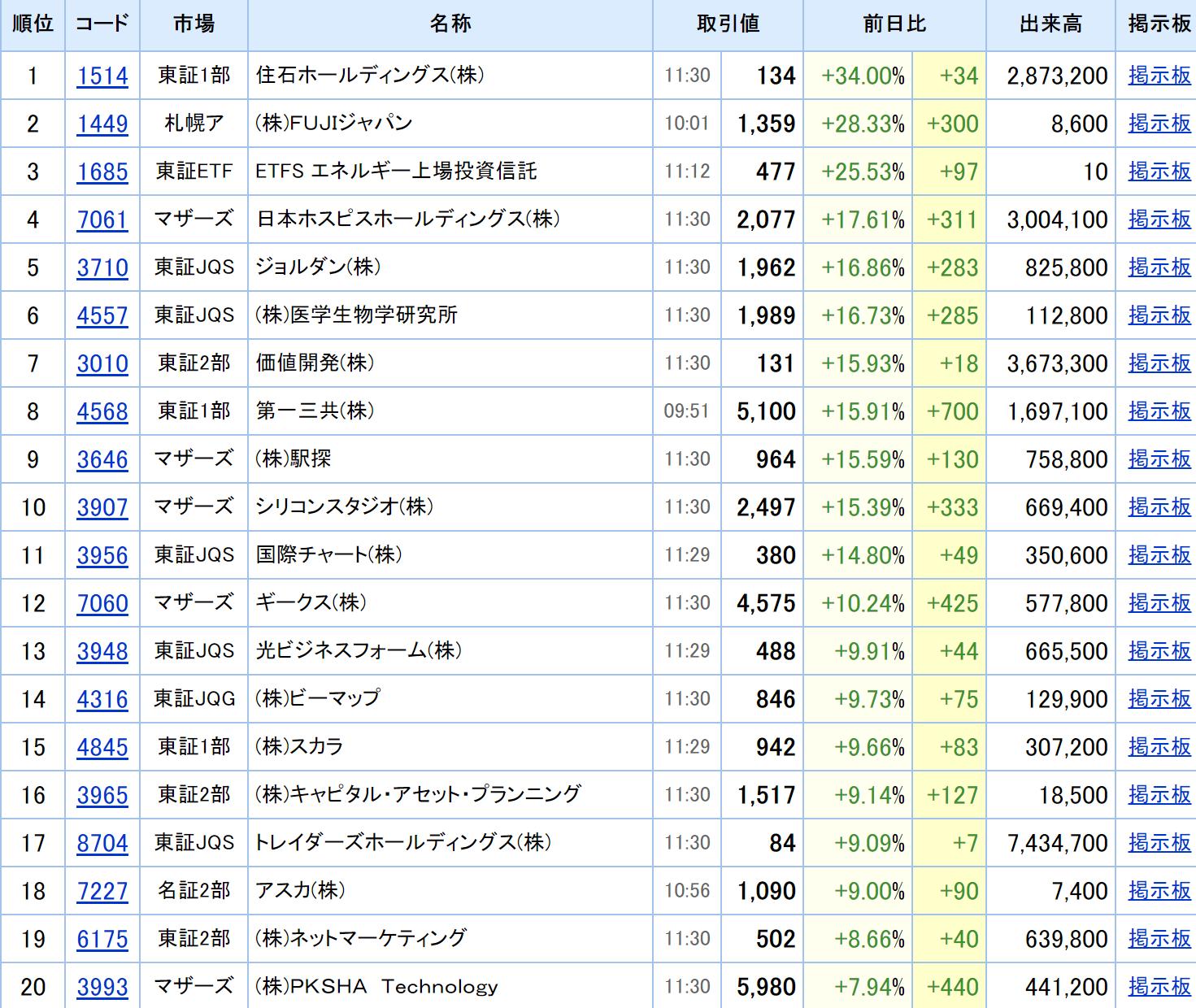Select the name (株)PKSHA Technology

[376, 987]
